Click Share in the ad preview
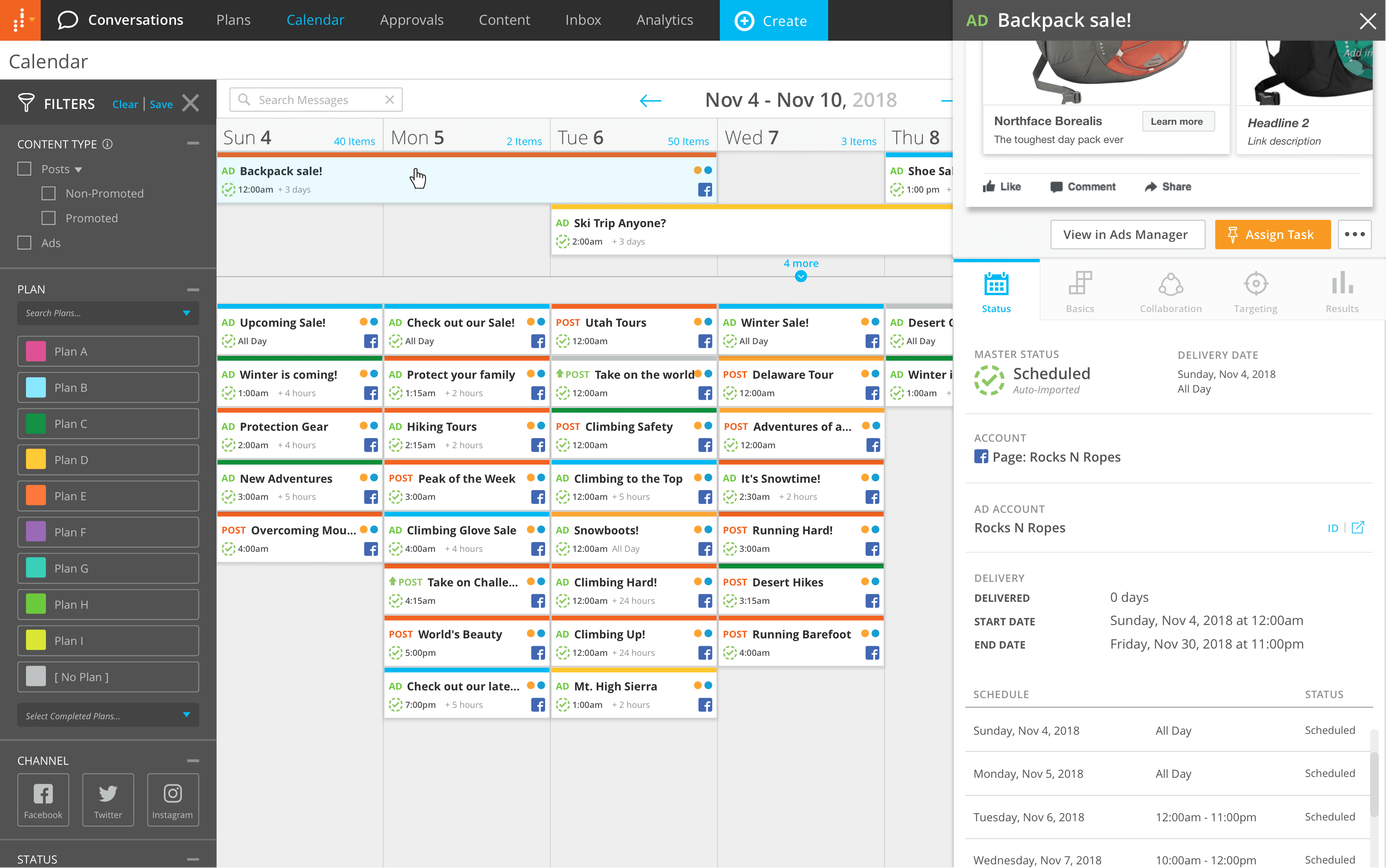Screen dimensions: 1386x868 (x=1168, y=187)
